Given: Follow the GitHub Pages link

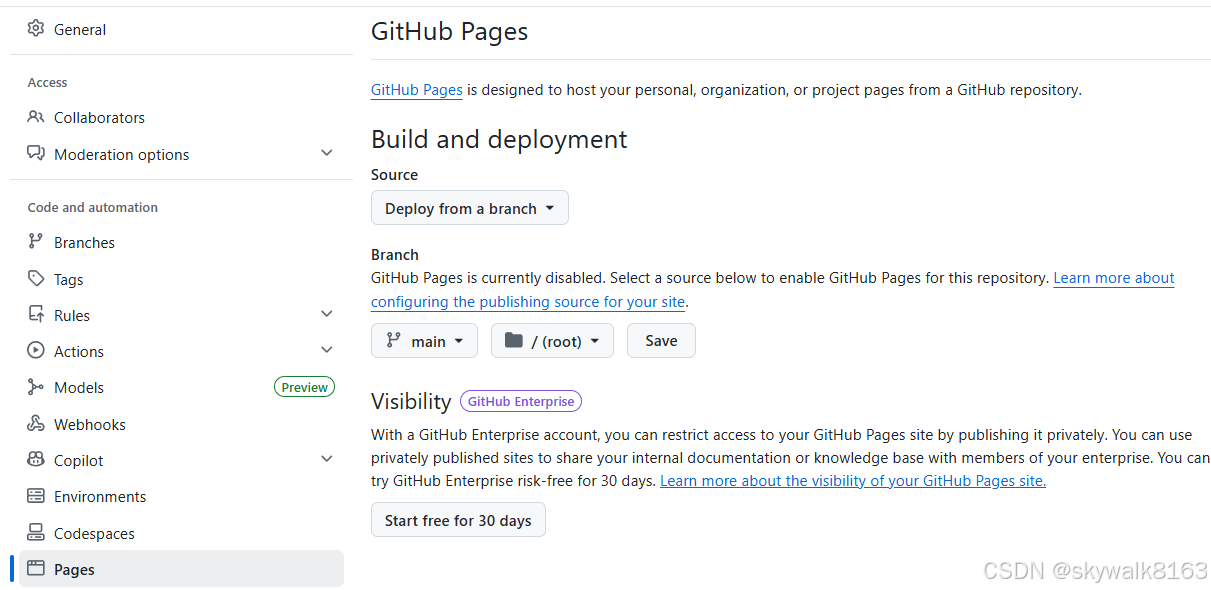Looking at the screenshot, I should [x=417, y=90].
